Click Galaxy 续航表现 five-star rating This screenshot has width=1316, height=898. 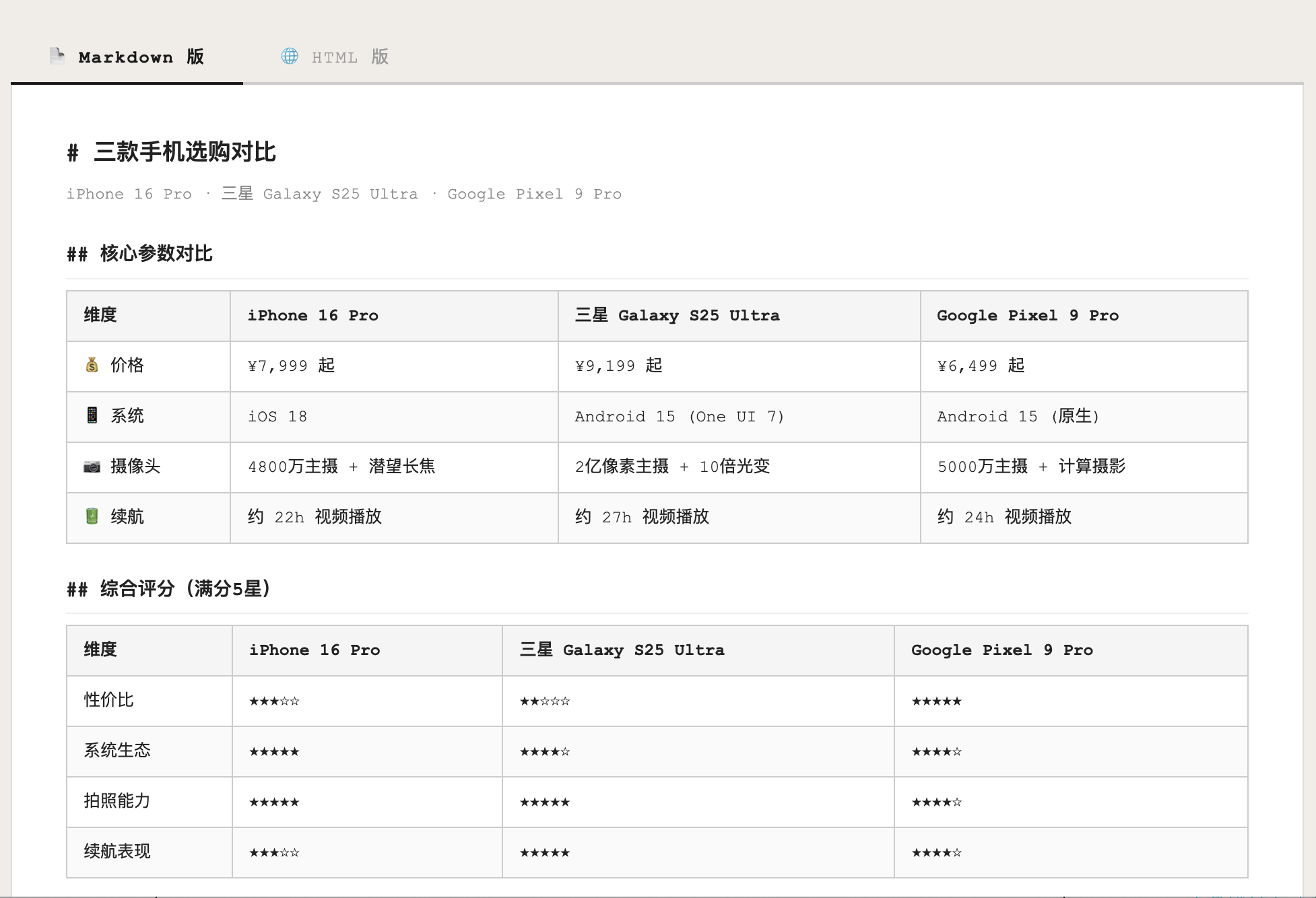click(545, 853)
